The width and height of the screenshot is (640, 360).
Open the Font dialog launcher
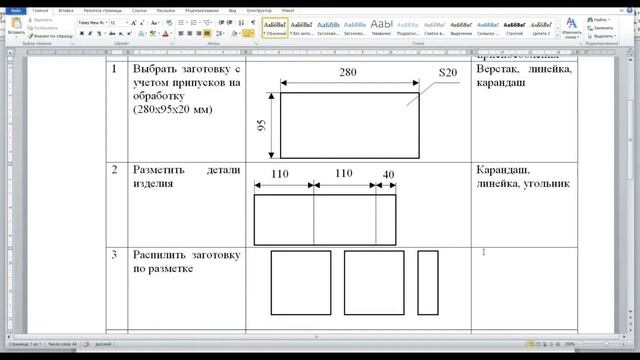point(171,43)
